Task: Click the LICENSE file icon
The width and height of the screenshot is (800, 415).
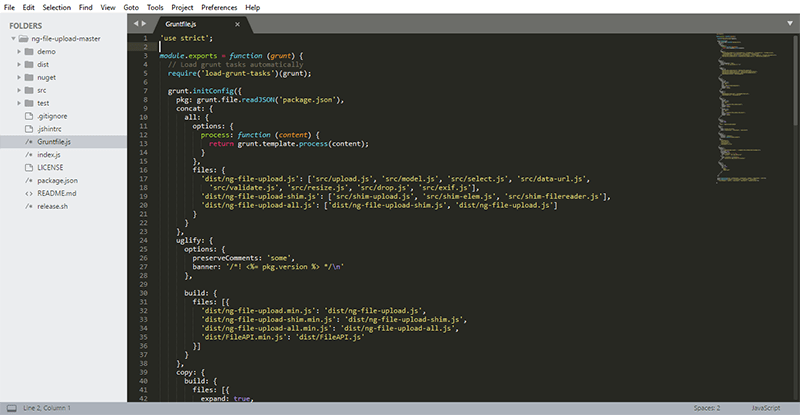Action: 29,167
